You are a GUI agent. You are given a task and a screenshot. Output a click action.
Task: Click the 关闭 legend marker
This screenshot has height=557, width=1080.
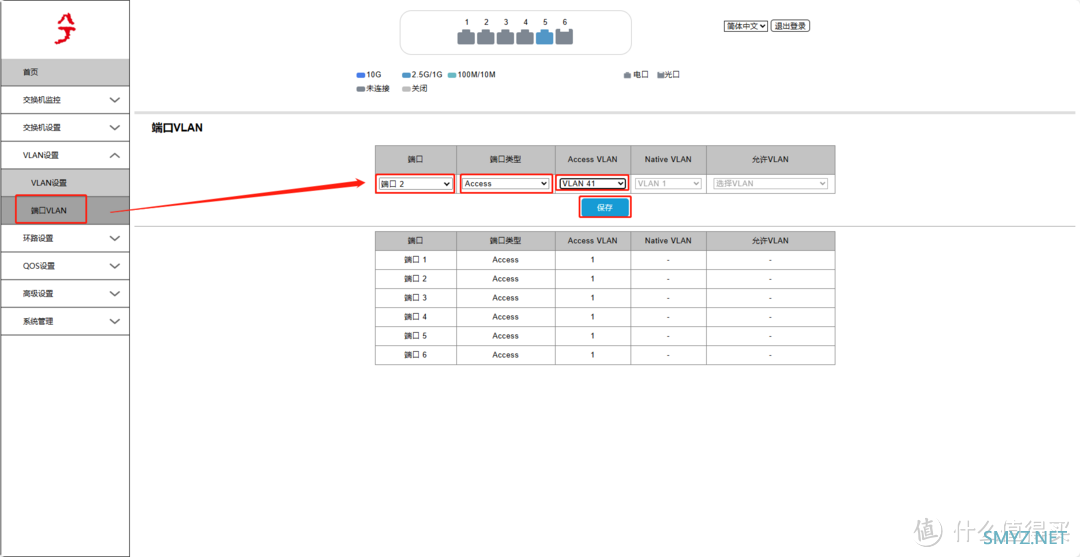click(x=406, y=89)
